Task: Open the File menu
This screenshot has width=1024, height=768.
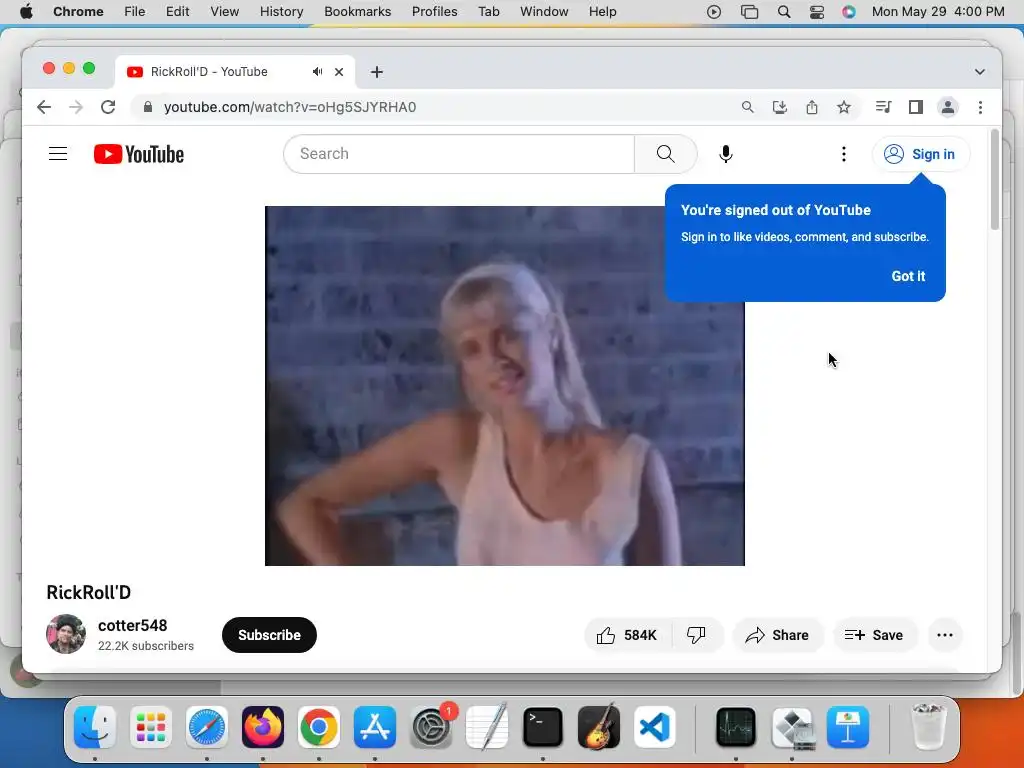Action: tap(135, 12)
